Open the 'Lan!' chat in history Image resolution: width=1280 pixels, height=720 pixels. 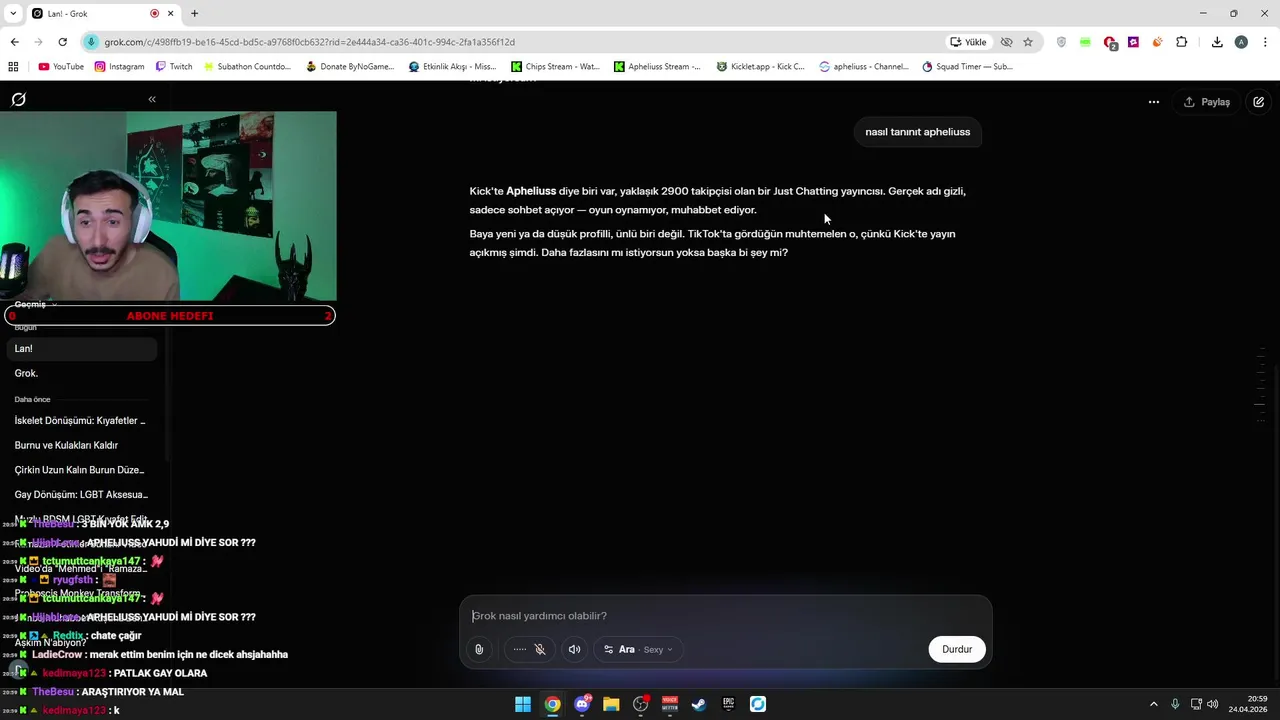[82, 349]
